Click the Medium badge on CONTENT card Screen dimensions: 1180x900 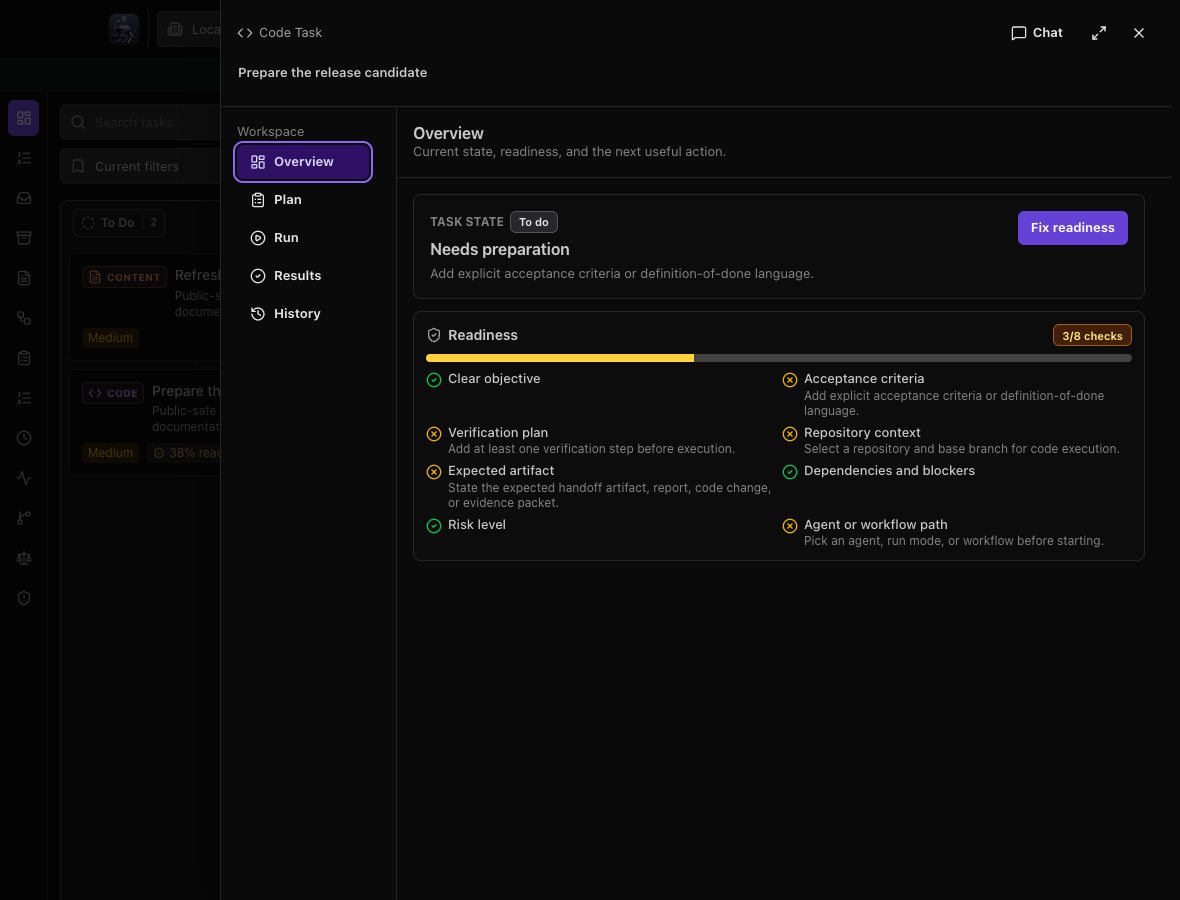tap(111, 338)
